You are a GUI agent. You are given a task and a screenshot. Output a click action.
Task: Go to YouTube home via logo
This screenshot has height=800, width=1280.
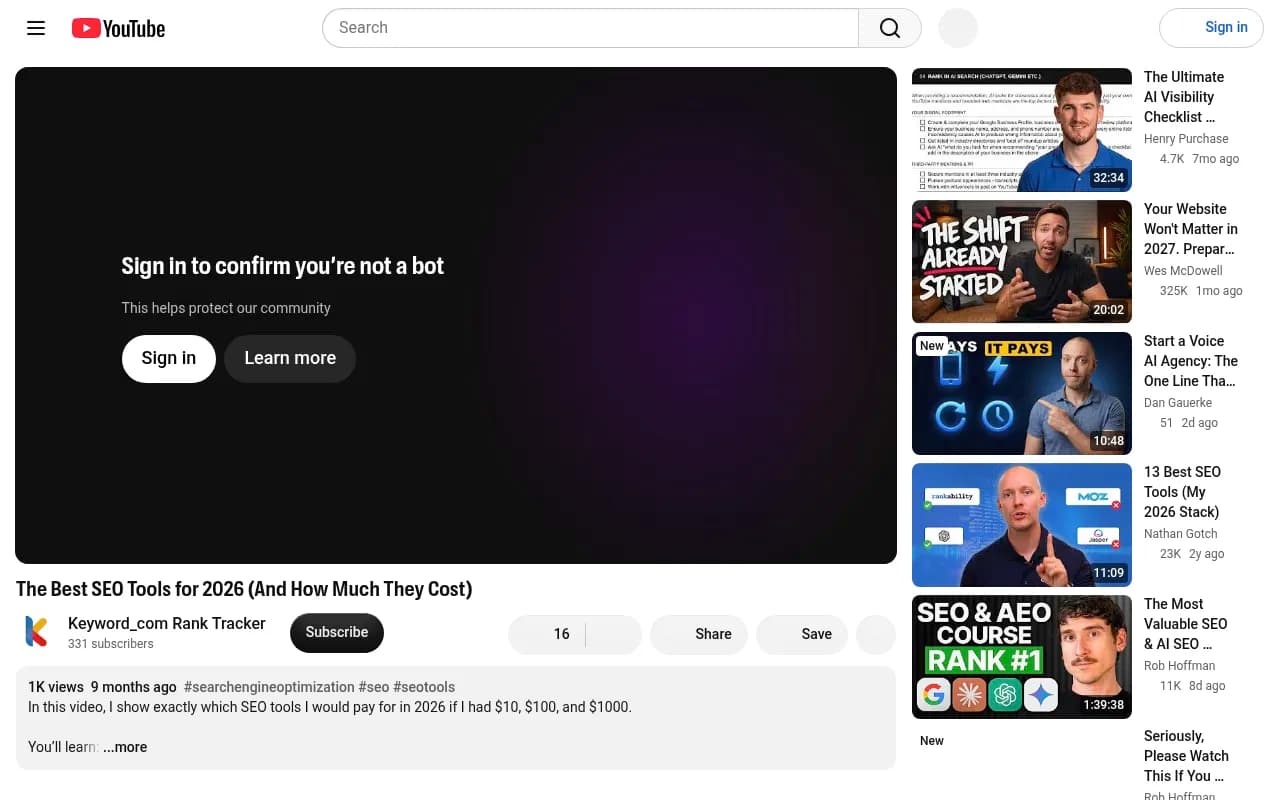118,28
